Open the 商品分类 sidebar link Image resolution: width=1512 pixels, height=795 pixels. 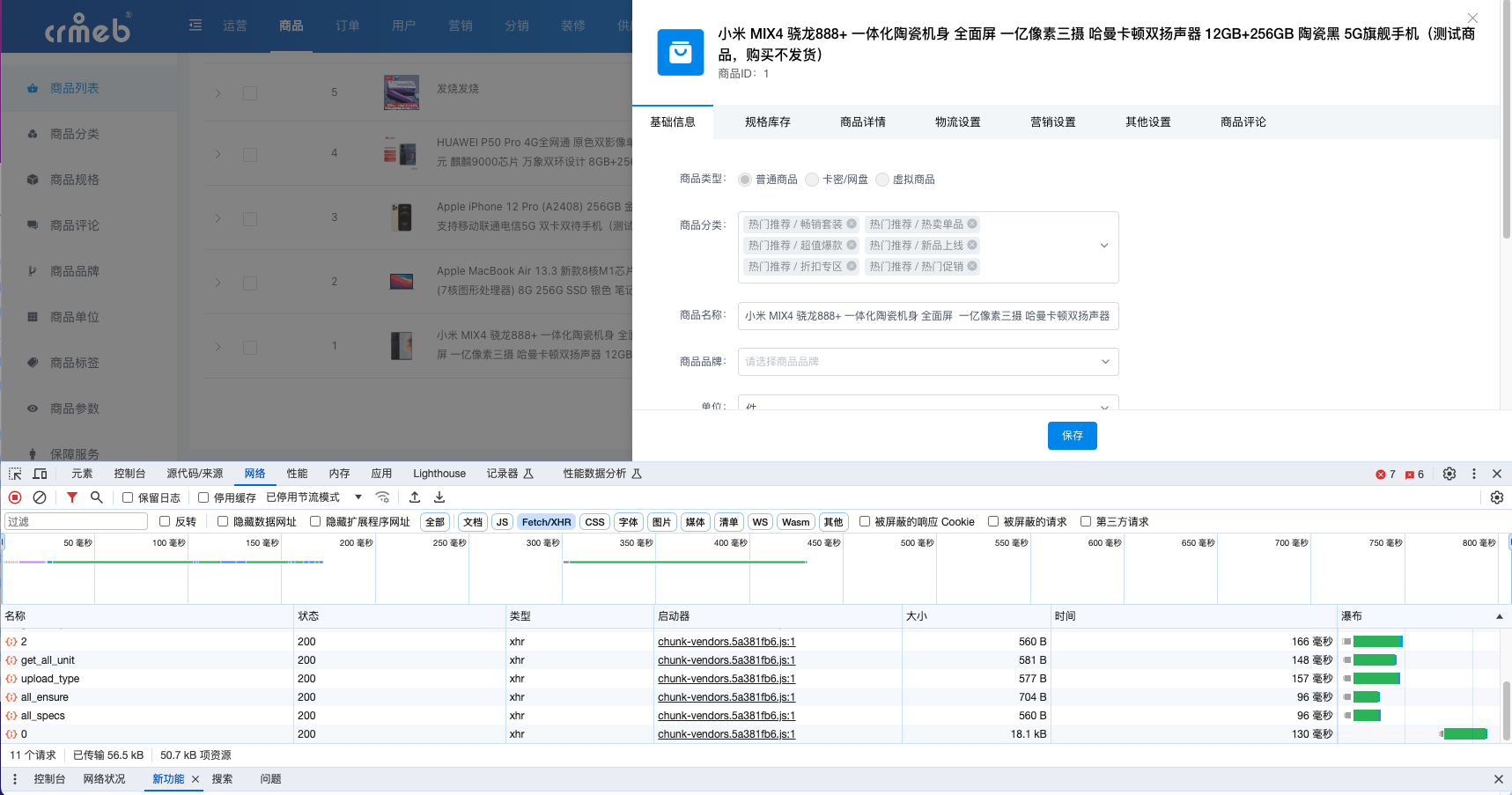pos(75,134)
